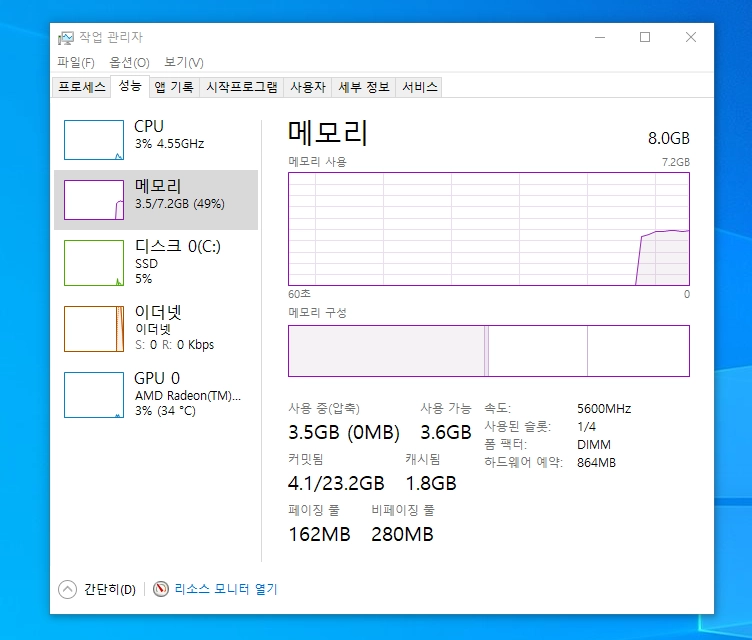Collapse to simple view via arrow icon
This screenshot has height=640, width=752.
[67, 589]
